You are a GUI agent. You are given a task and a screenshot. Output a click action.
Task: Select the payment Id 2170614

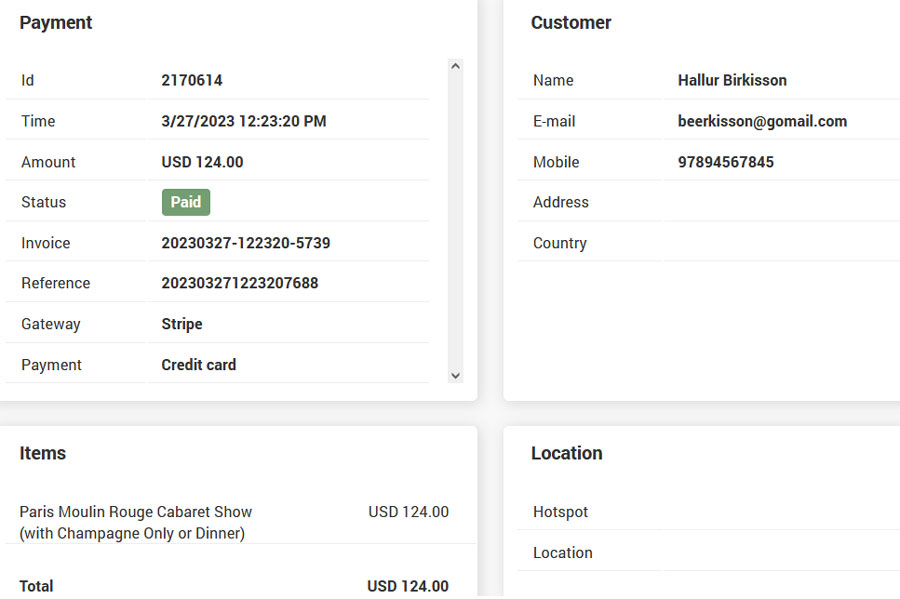tap(192, 80)
